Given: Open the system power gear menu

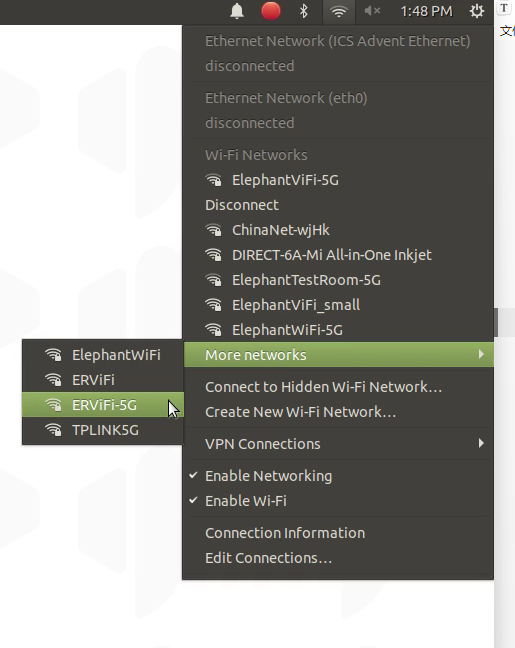Looking at the screenshot, I should tap(477, 11).
